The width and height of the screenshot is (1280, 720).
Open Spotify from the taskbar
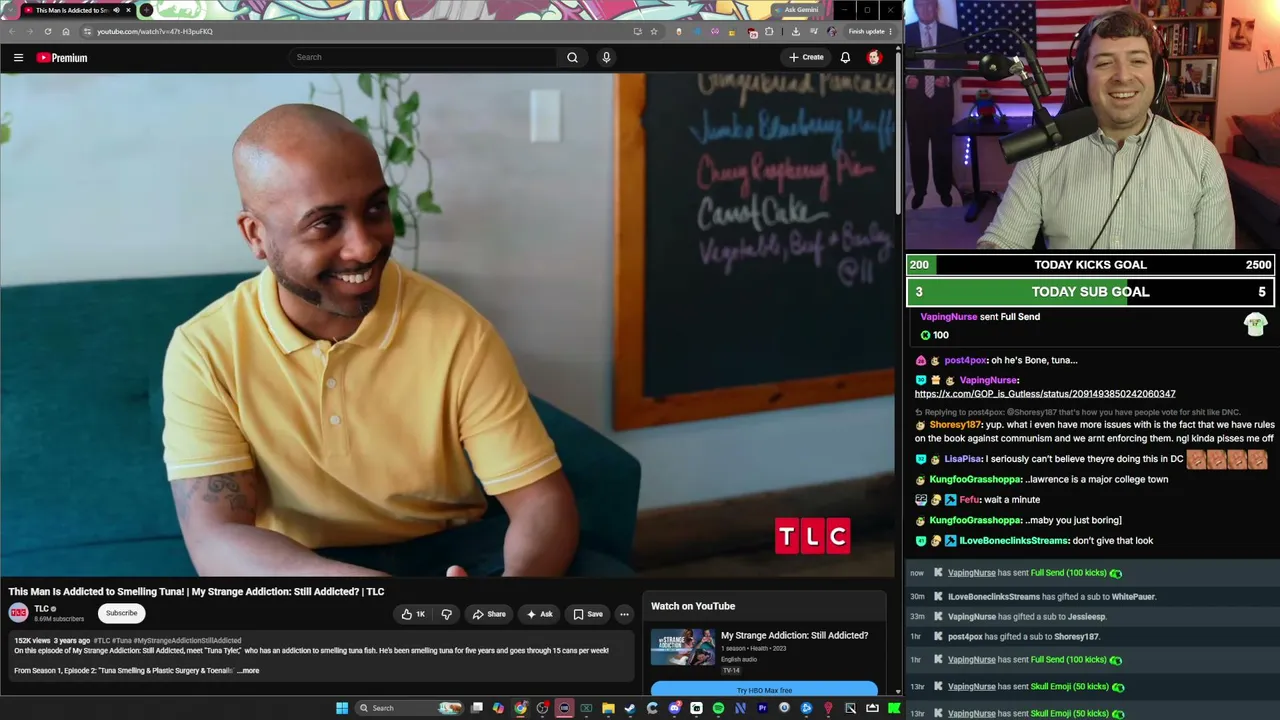click(718, 708)
